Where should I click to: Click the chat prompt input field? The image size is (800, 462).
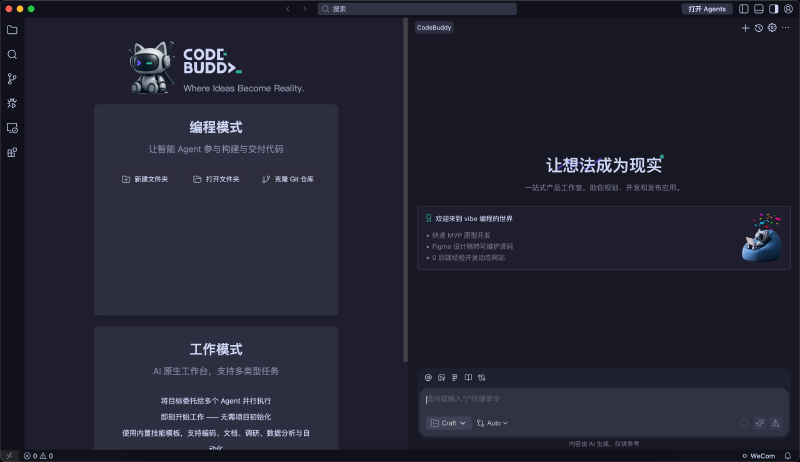(604, 399)
